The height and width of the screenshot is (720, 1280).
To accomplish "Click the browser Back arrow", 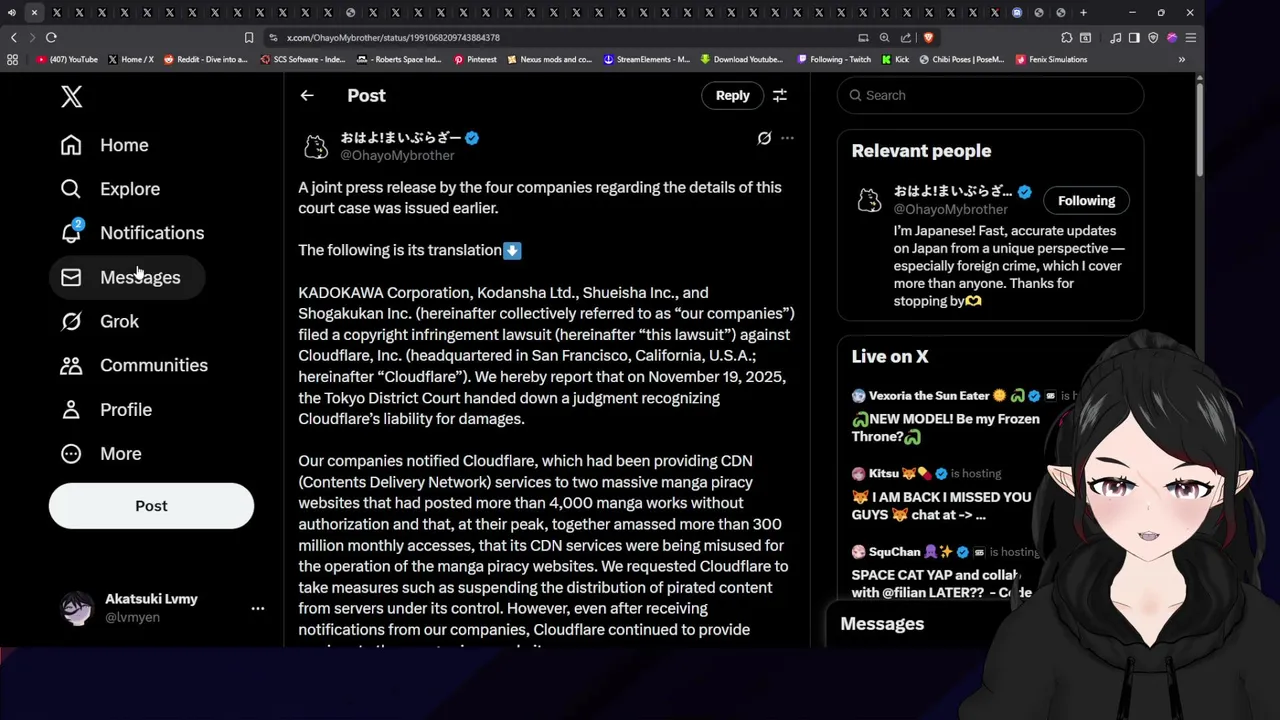I will 13,37.
